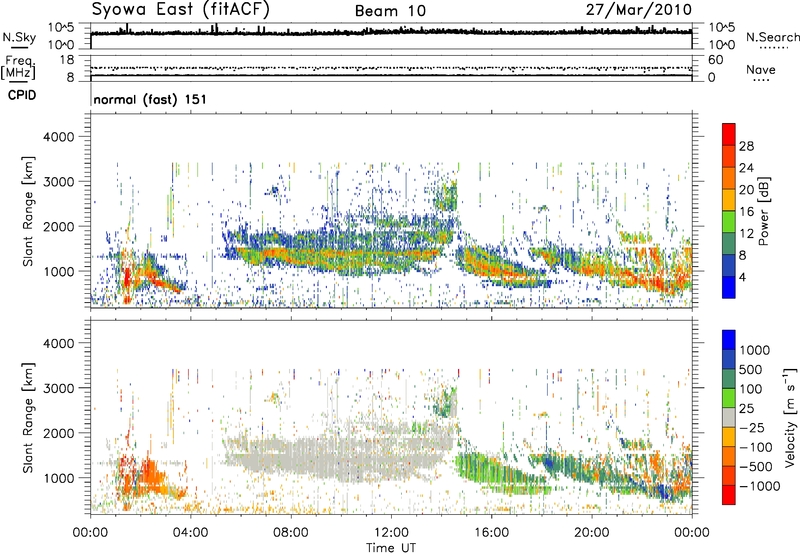The width and height of the screenshot is (800, 554).
Task: Click the dotted N.Search legend sample line
Action: coord(773,48)
